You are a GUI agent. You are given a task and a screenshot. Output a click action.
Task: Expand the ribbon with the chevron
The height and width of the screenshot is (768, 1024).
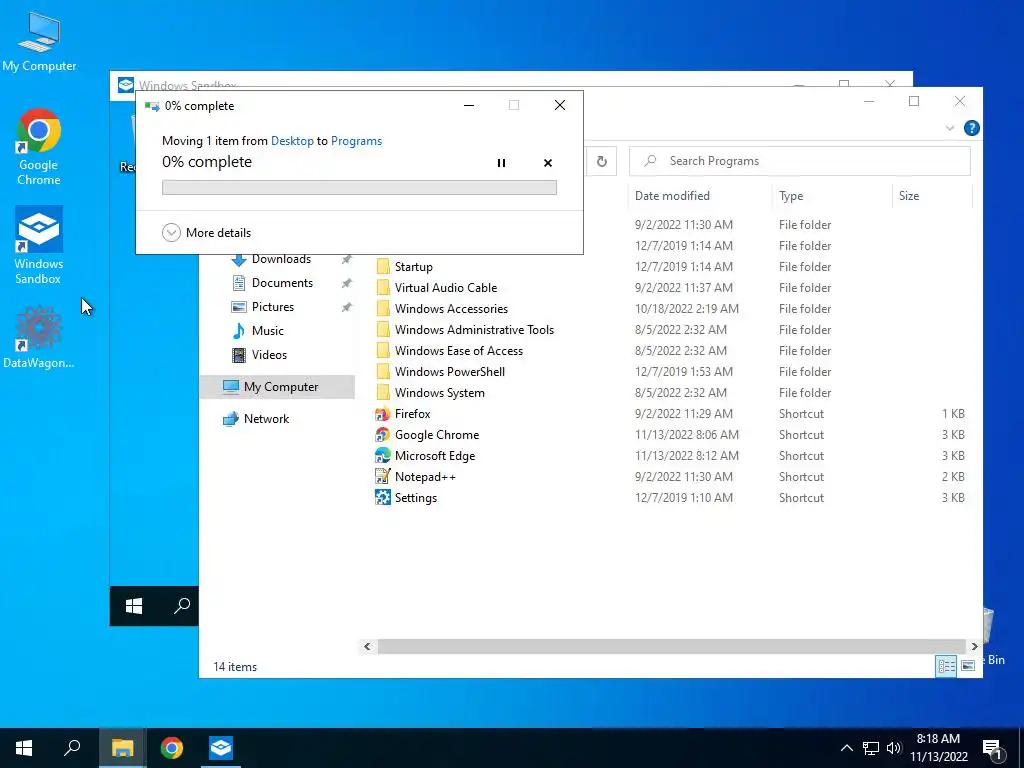click(950, 128)
